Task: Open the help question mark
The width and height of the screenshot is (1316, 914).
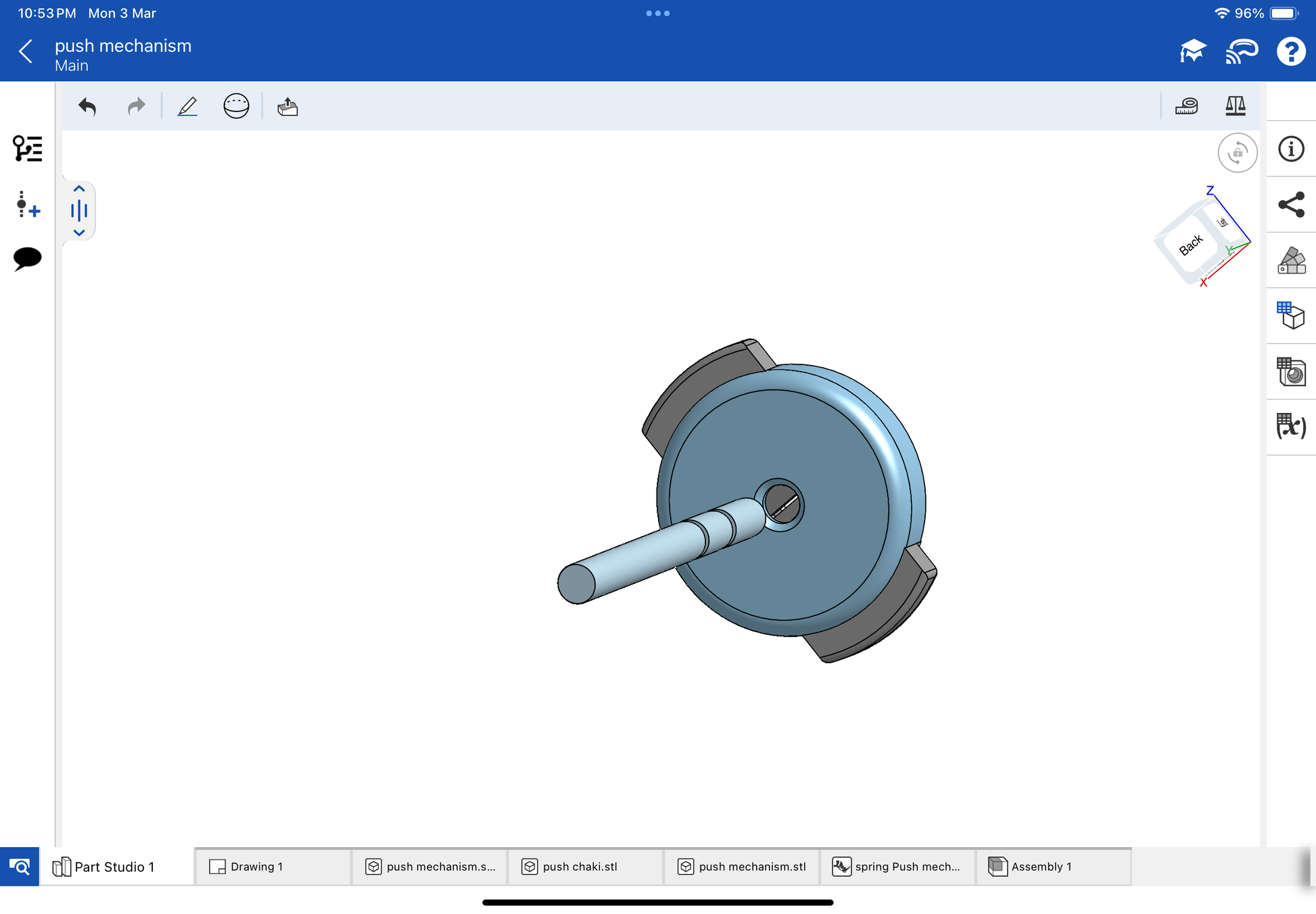Action: [1290, 51]
